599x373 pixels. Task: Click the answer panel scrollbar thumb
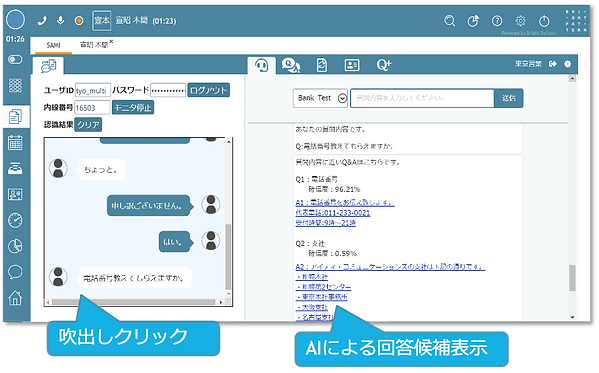point(572,278)
